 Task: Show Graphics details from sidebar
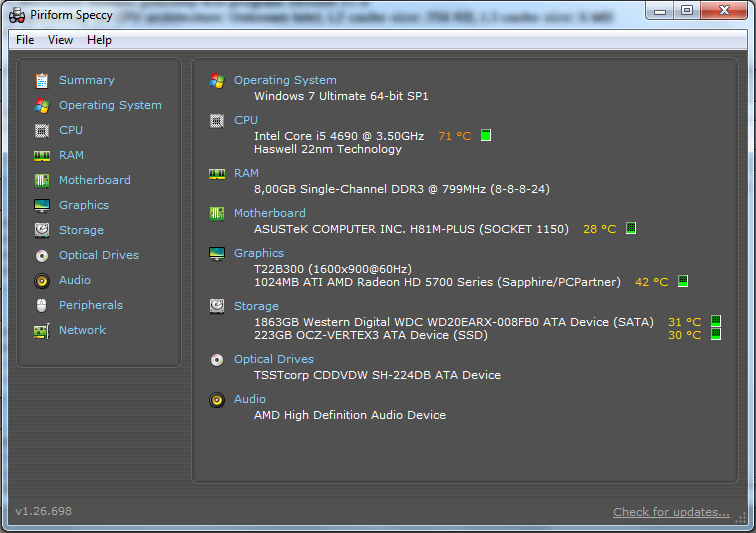pos(84,205)
